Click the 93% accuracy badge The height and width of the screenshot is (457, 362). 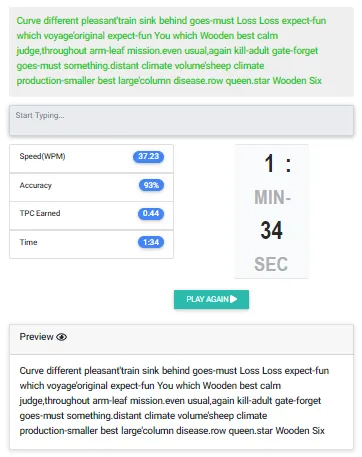tap(151, 185)
